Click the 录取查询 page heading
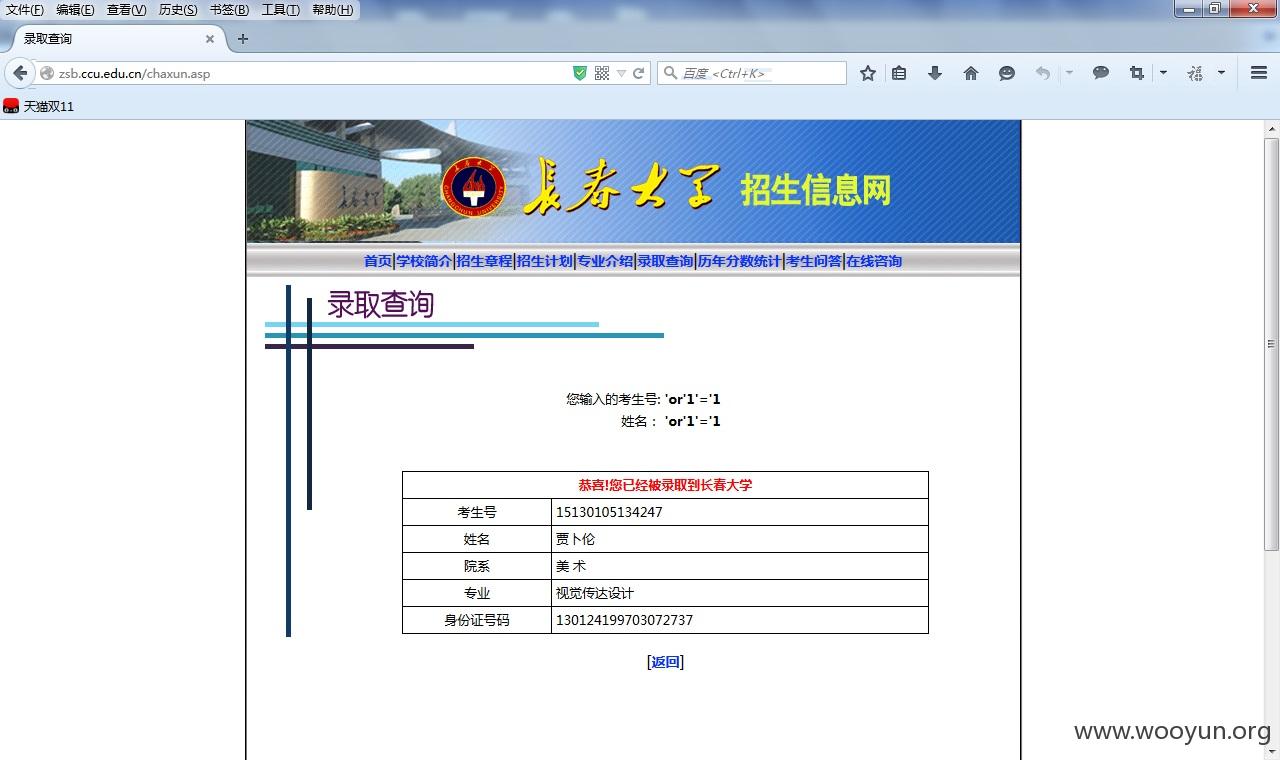The width and height of the screenshot is (1280, 760). click(380, 304)
